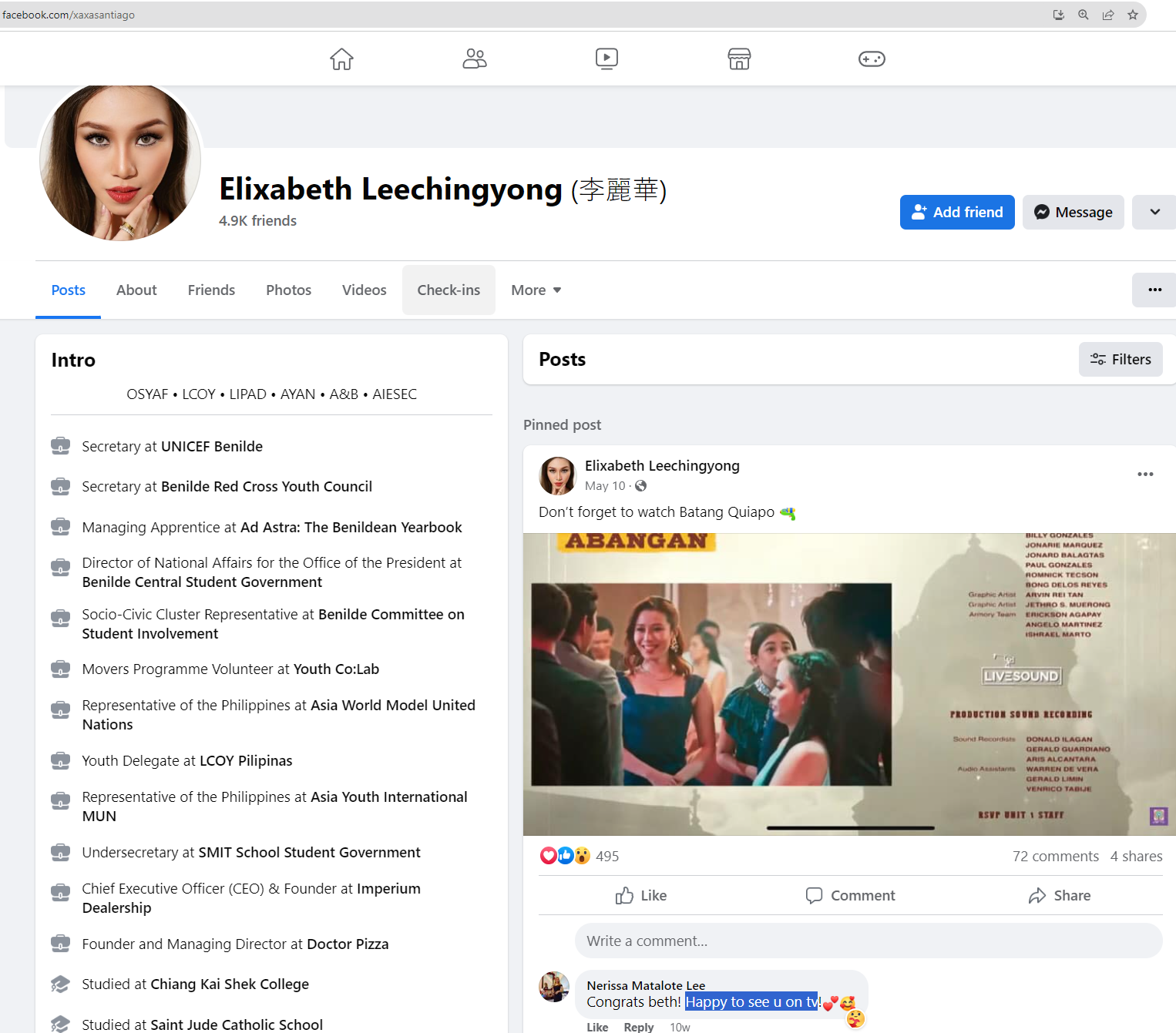Go to the Facebook Home icon
This screenshot has height=1033, width=1176.
pos(341,59)
